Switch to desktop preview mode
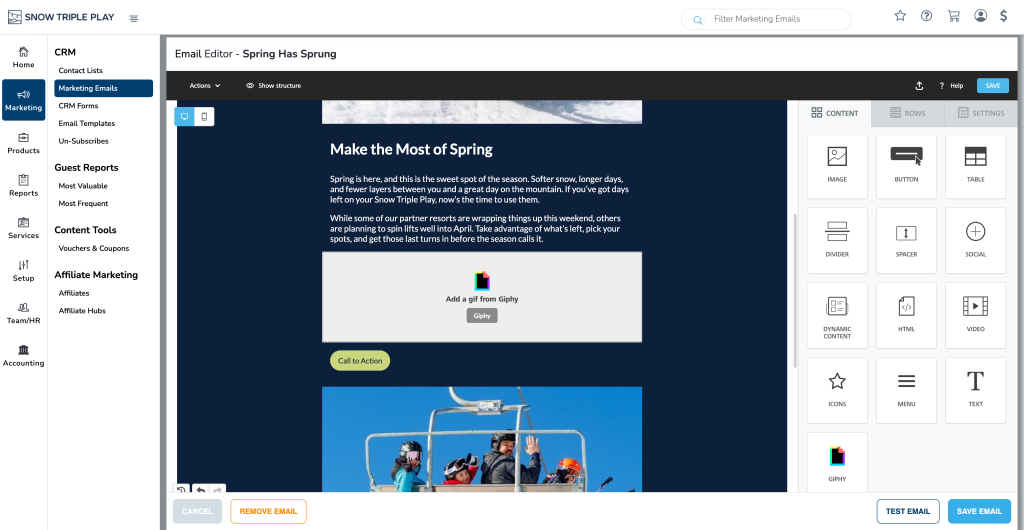This screenshot has height=530, width=1024. pos(185,117)
